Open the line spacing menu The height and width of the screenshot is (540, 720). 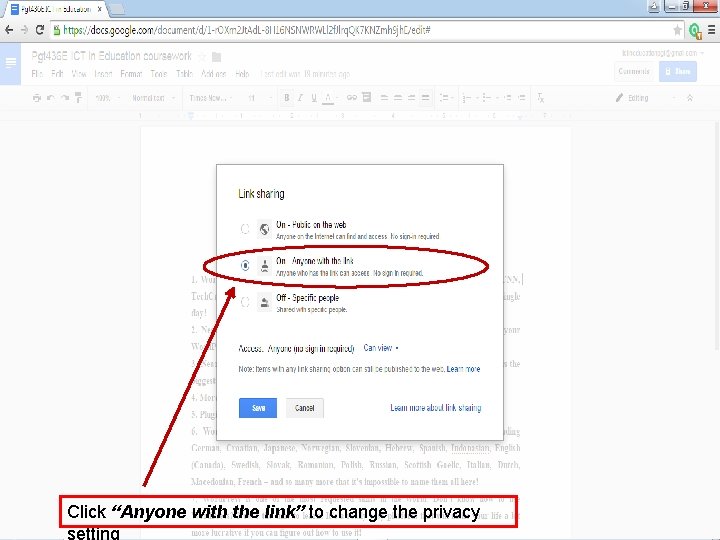tap(446, 98)
